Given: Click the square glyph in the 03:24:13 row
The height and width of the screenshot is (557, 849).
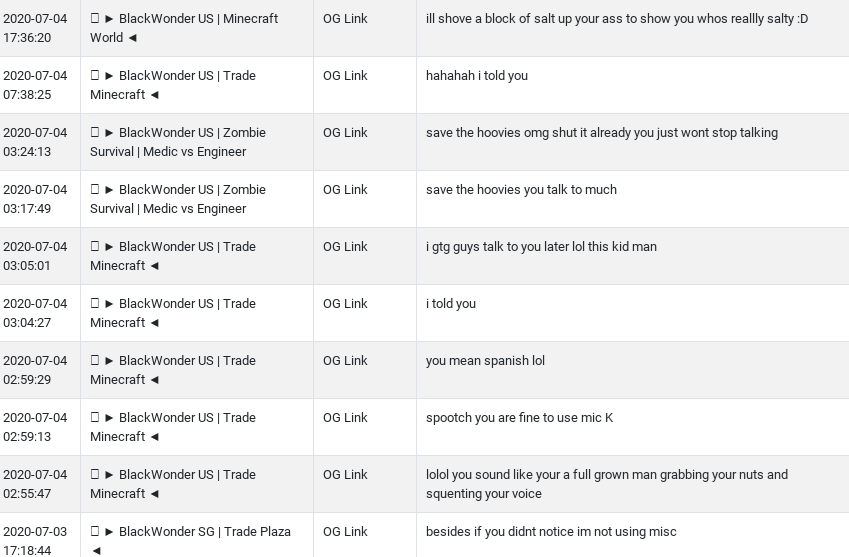Looking at the screenshot, I should [95, 133].
